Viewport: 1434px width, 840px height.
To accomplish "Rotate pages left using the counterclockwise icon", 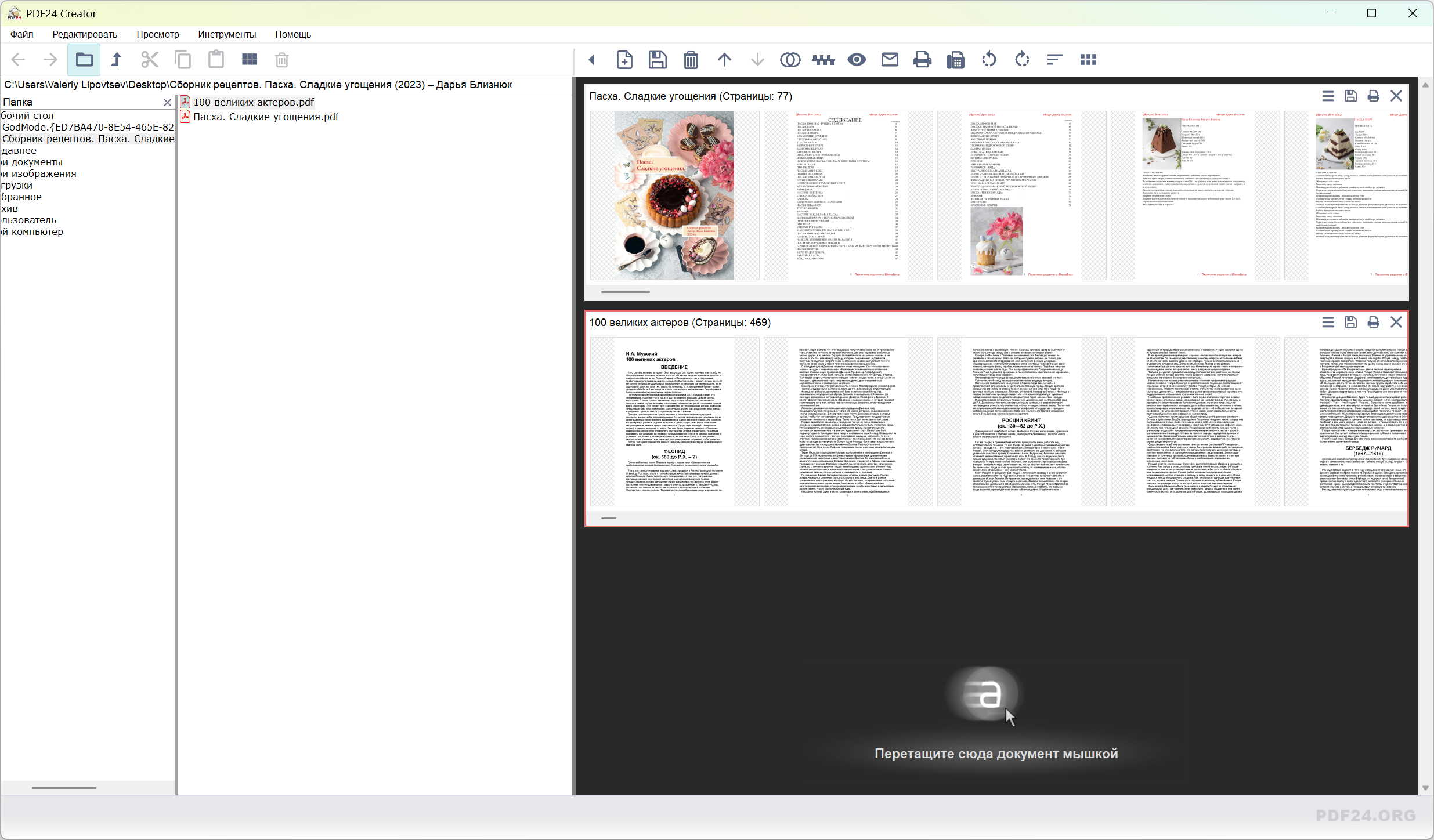I will pos(989,60).
